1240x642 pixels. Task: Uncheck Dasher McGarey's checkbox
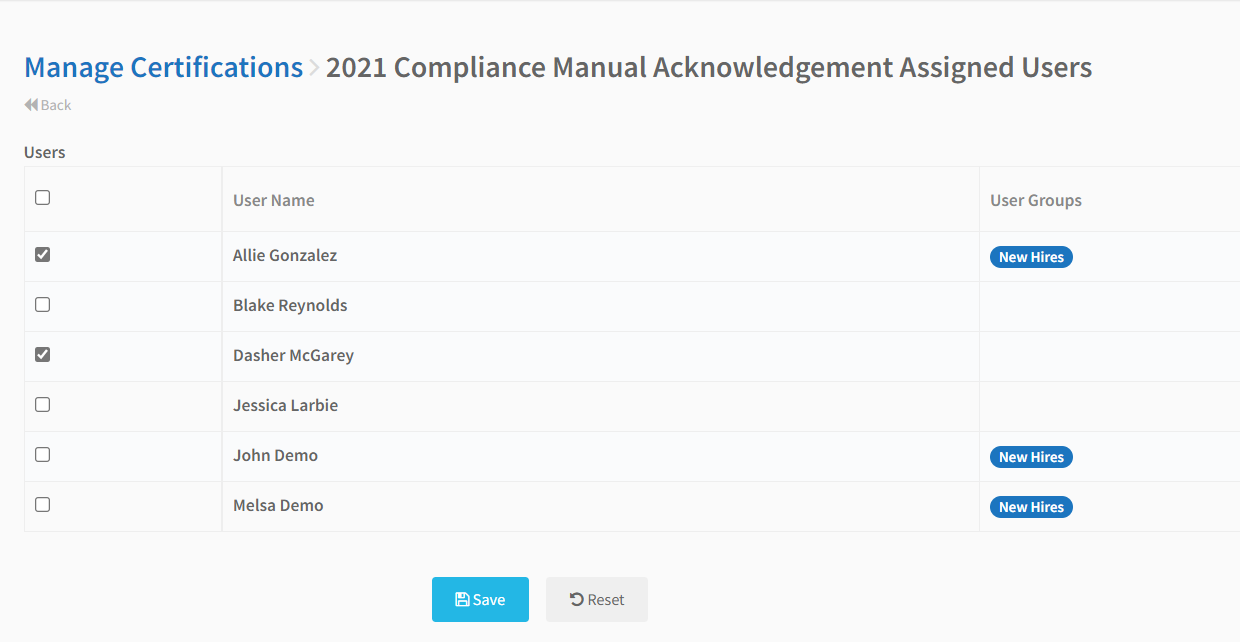[42, 355]
